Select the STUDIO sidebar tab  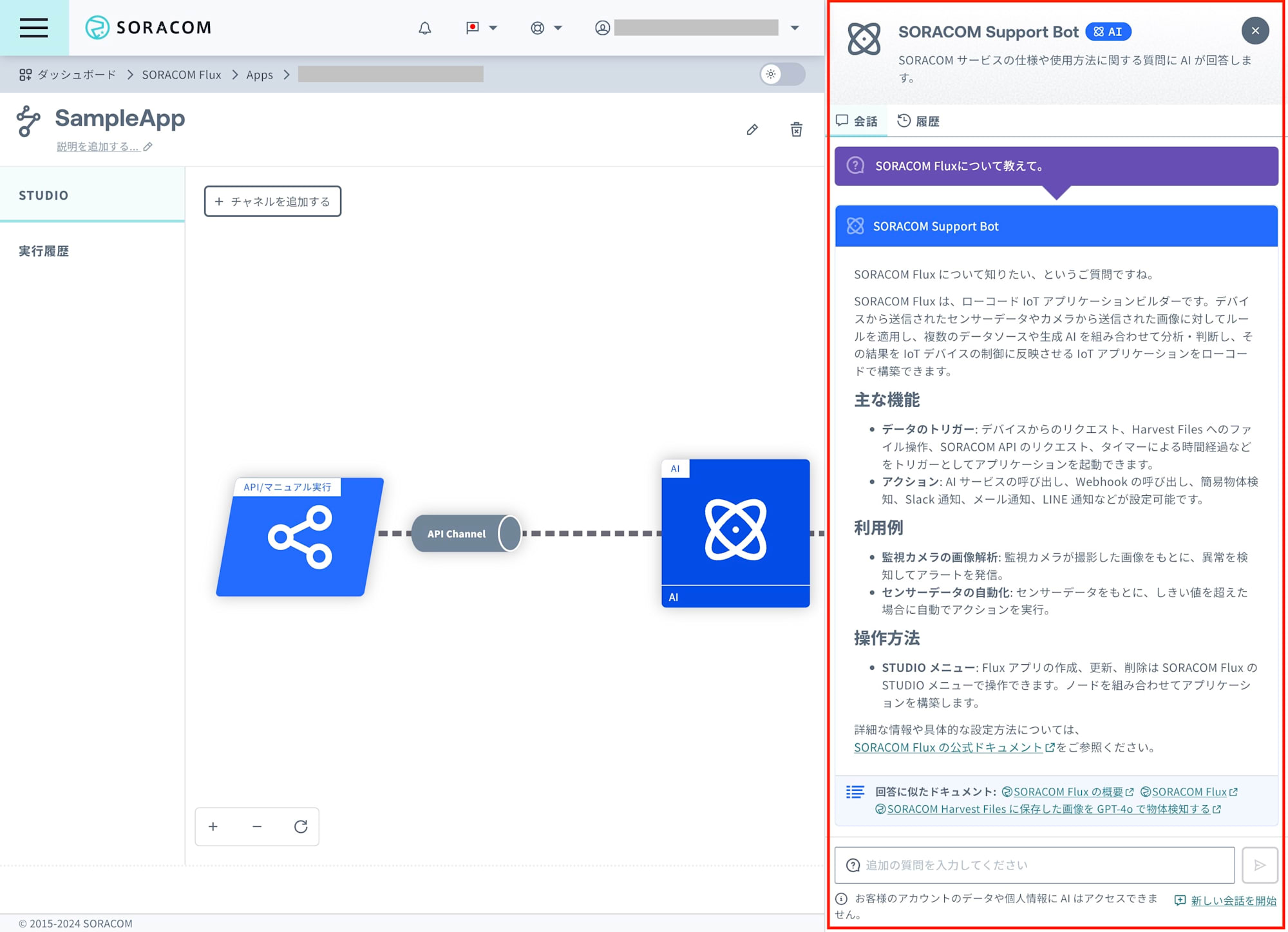[92, 195]
